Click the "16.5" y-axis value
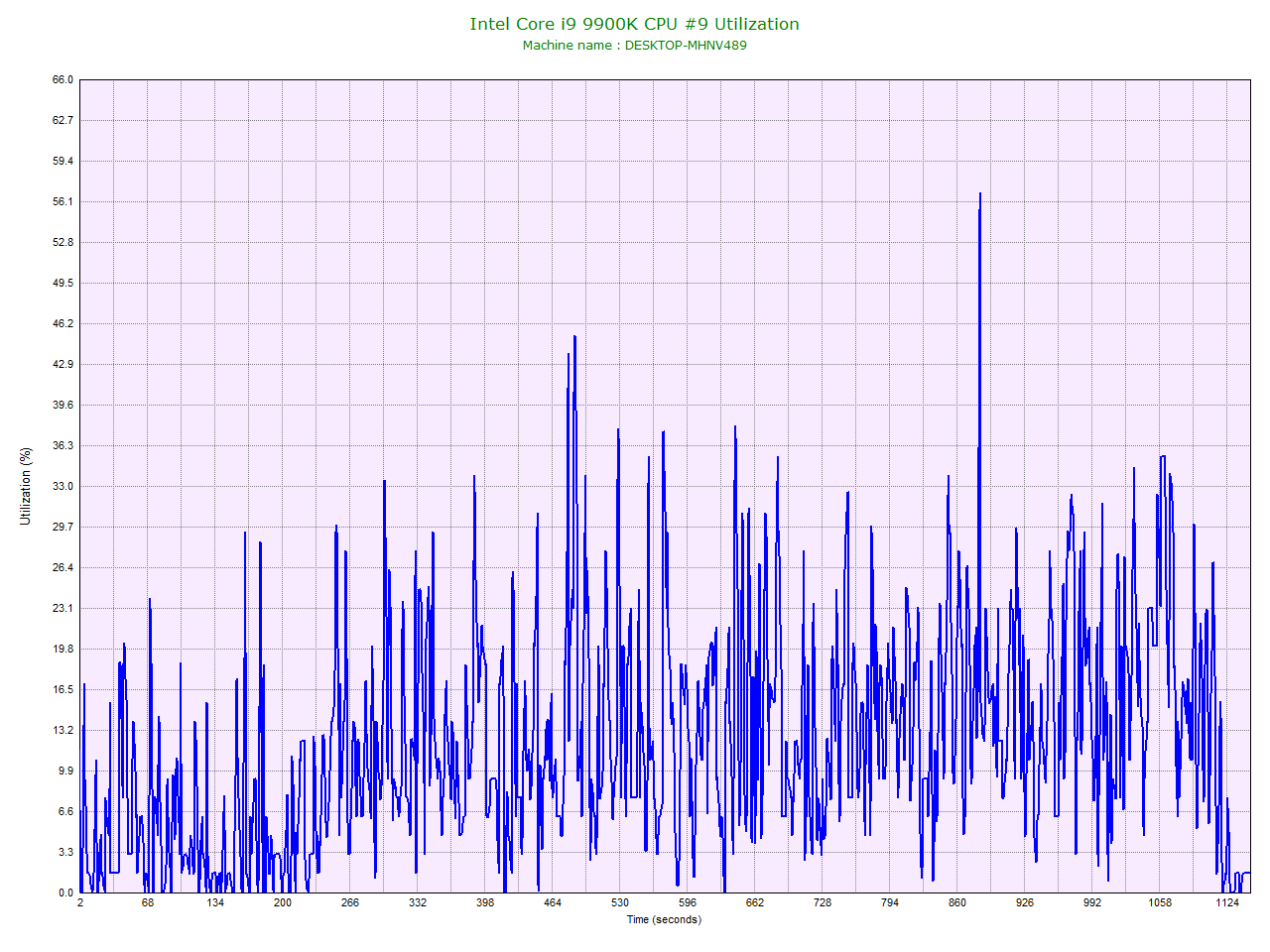Screen dimensions: 1270x952 (63, 690)
